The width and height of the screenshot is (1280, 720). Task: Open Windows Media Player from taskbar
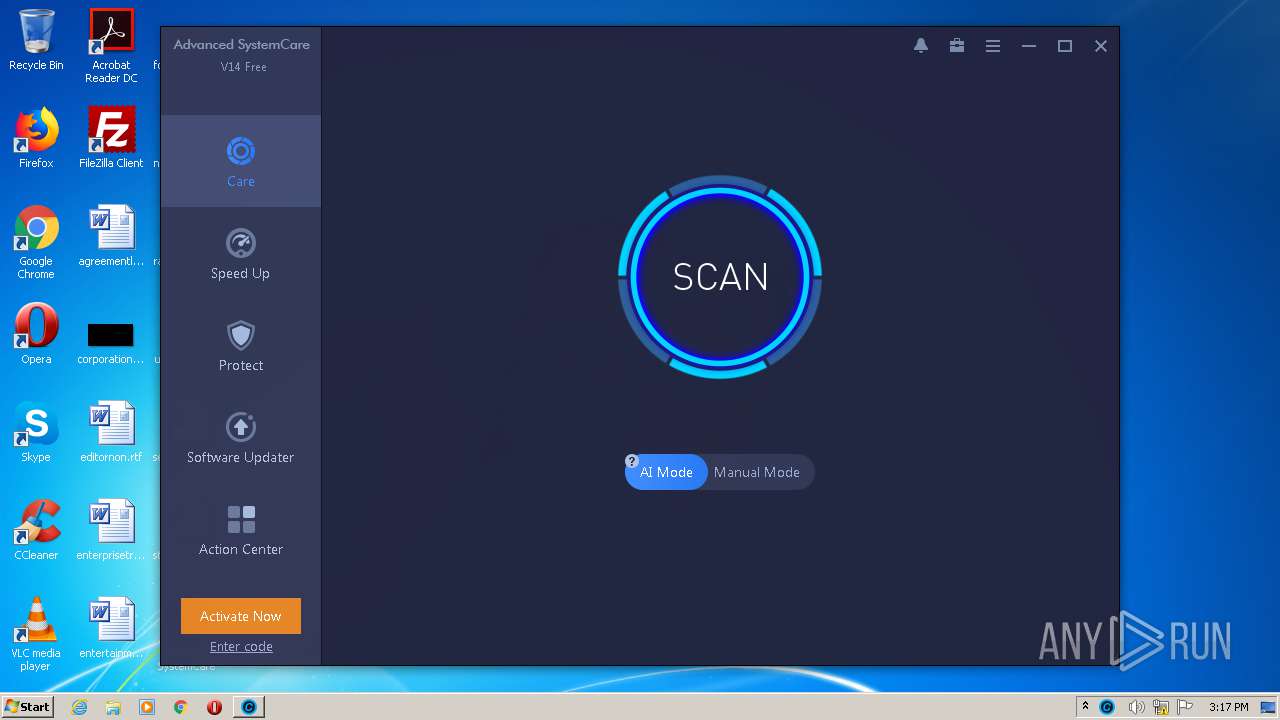point(147,707)
